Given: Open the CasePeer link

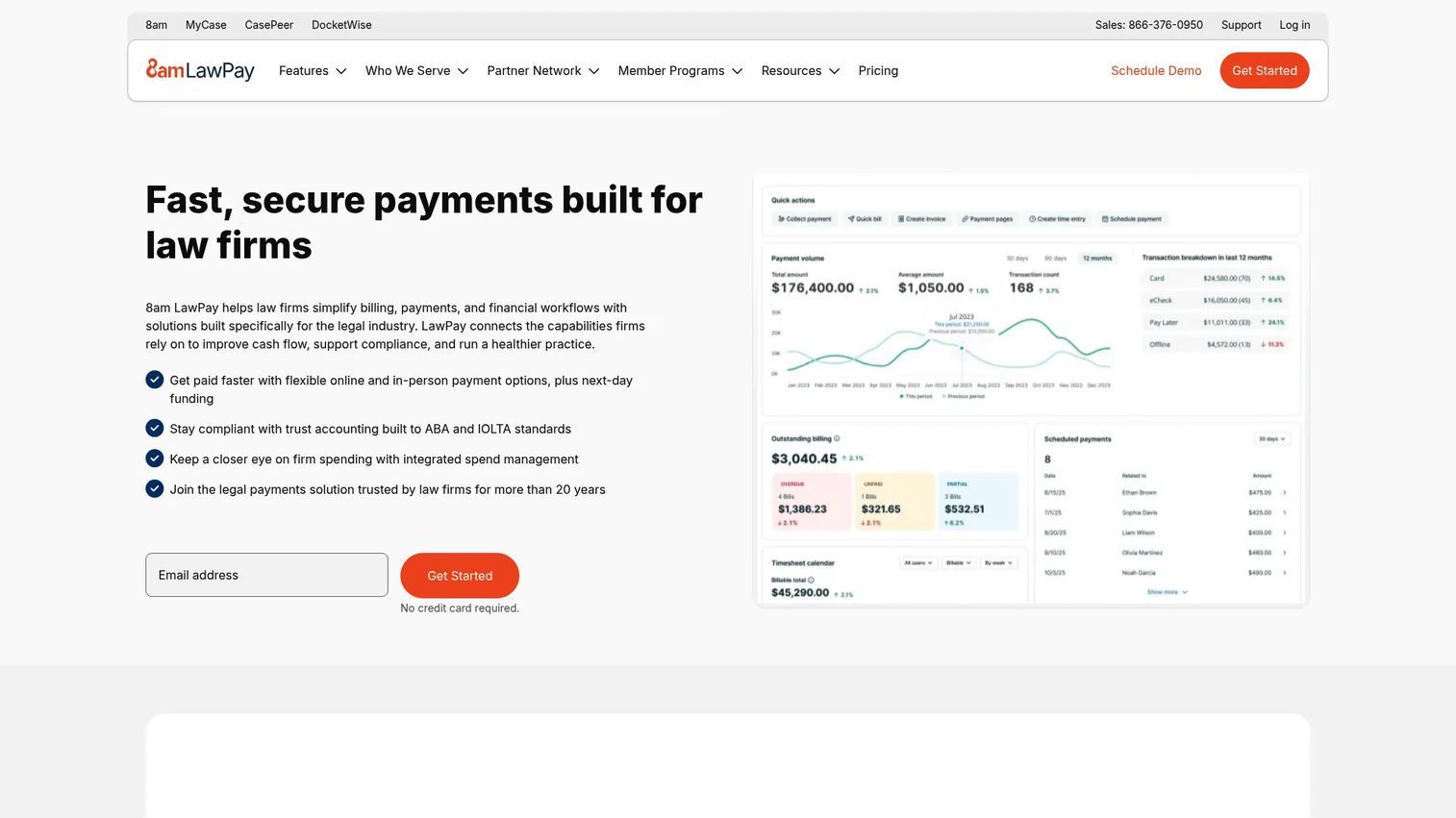Looking at the screenshot, I should [x=269, y=25].
